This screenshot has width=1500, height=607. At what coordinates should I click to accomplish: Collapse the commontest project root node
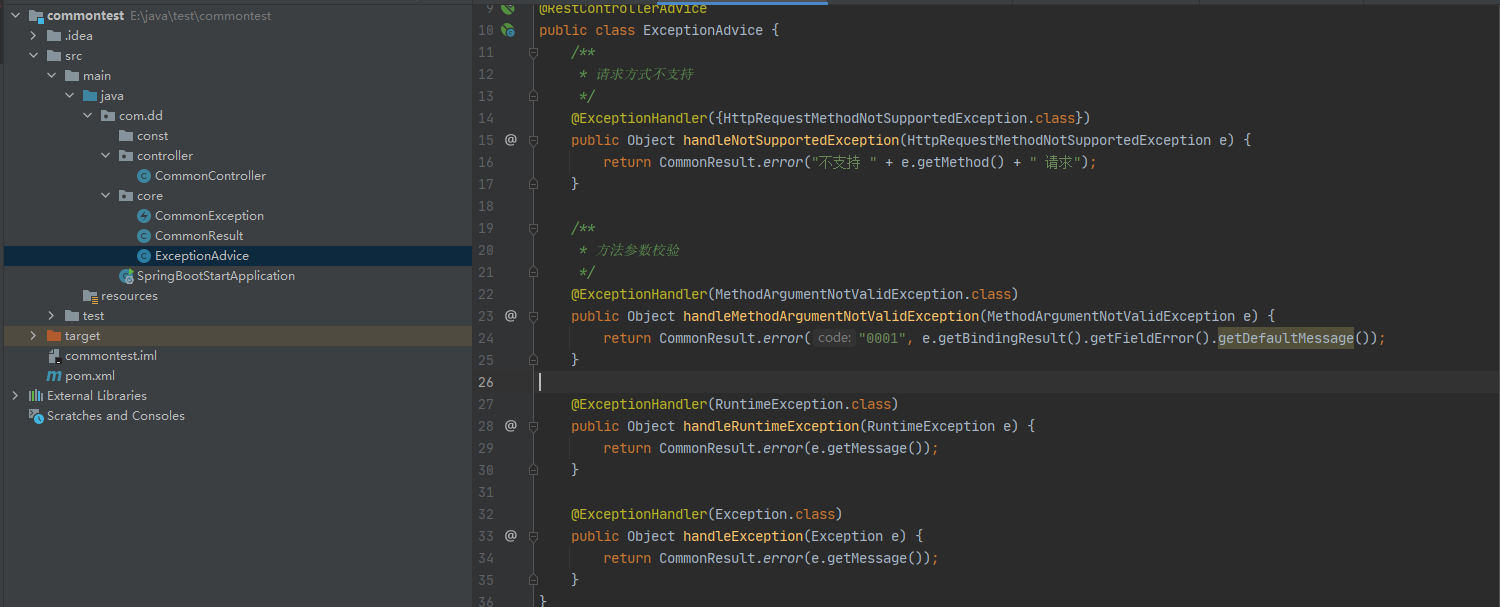coord(15,16)
